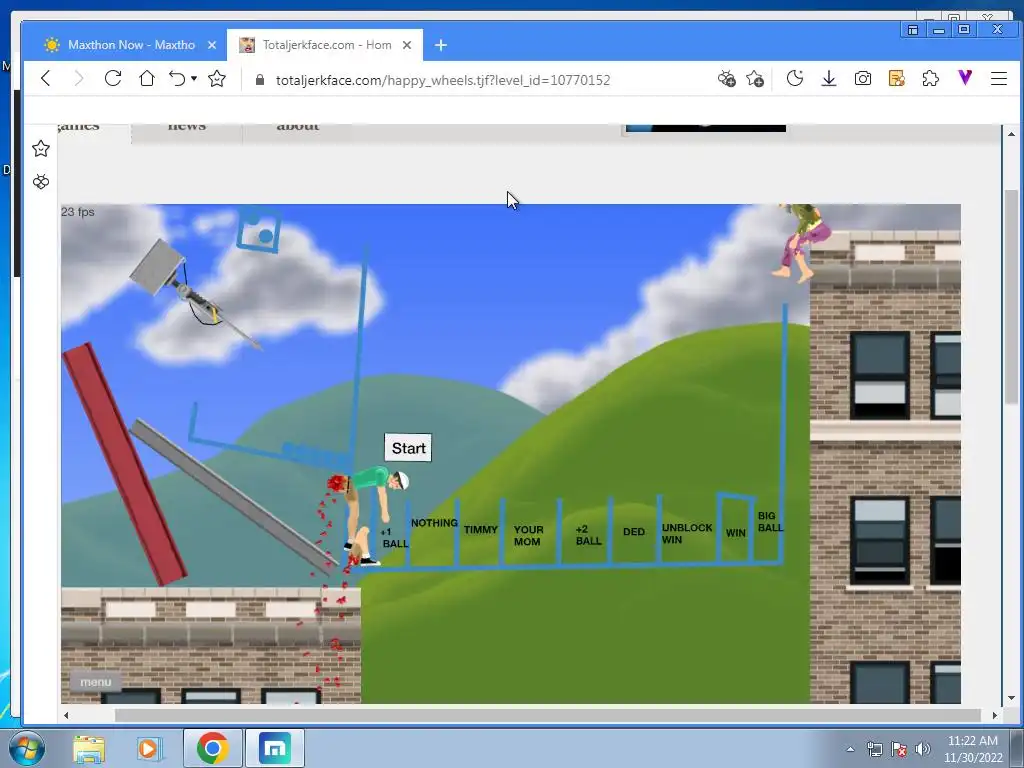Show hidden tray icons arrow
Viewport: 1024px width, 768px height.
pyautogui.click(x=850, y=749)
